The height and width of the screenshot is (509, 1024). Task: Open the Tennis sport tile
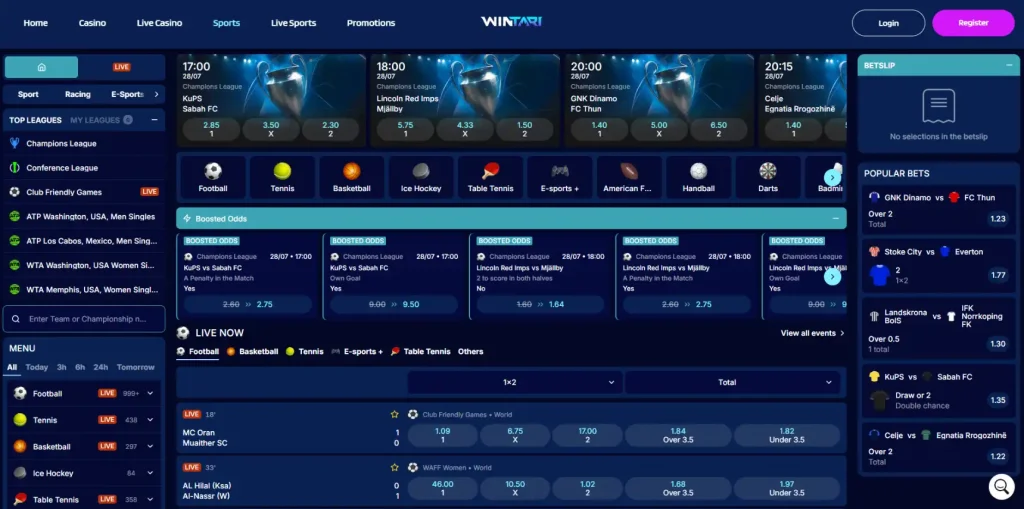[x=282, y=177]
